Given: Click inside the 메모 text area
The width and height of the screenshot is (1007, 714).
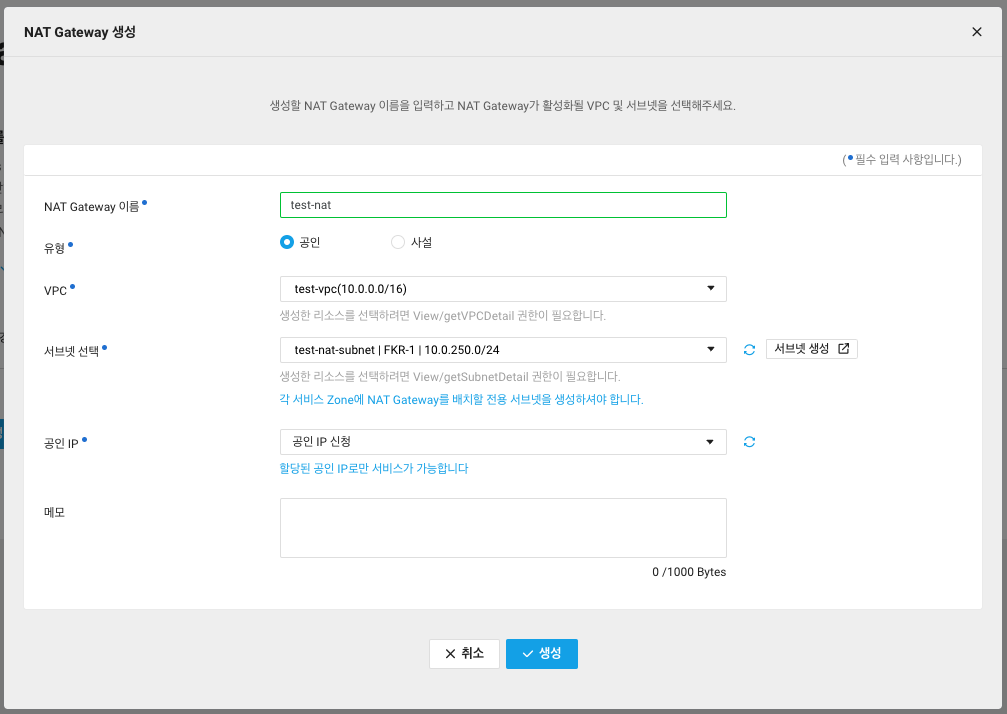Looking at the screenshot, I should [503, 528].
